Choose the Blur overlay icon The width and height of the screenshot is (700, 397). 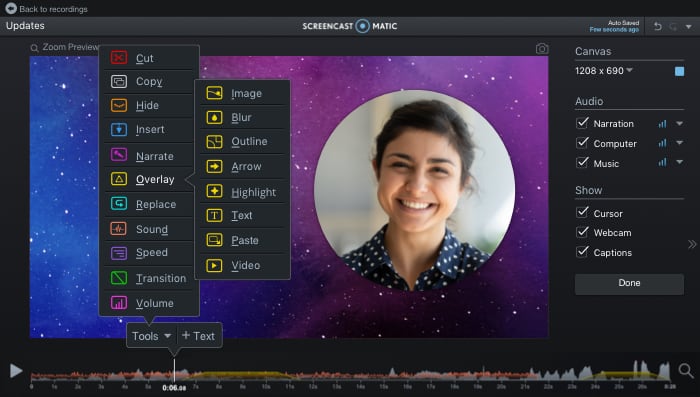214,117
